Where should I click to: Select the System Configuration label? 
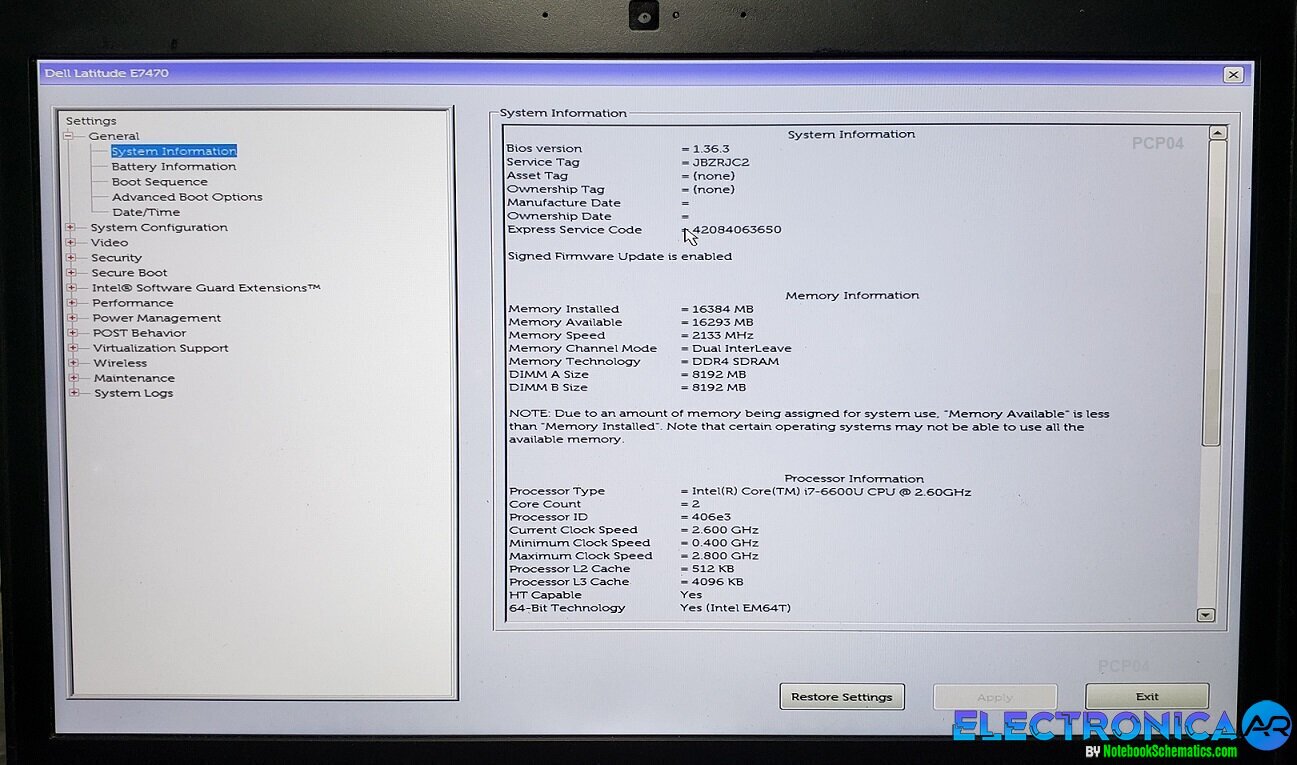[159, 227]
